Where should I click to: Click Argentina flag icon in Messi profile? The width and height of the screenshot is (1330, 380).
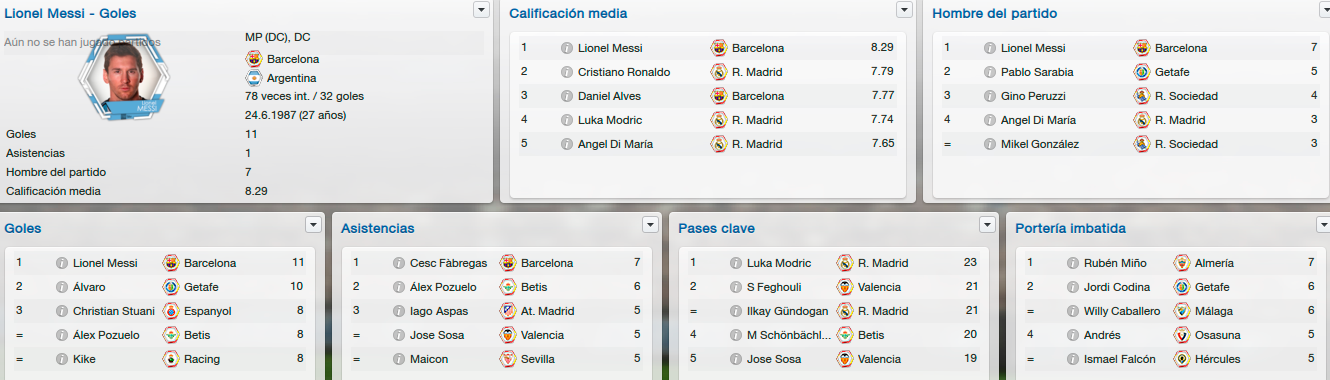click(x=253, y=78)
